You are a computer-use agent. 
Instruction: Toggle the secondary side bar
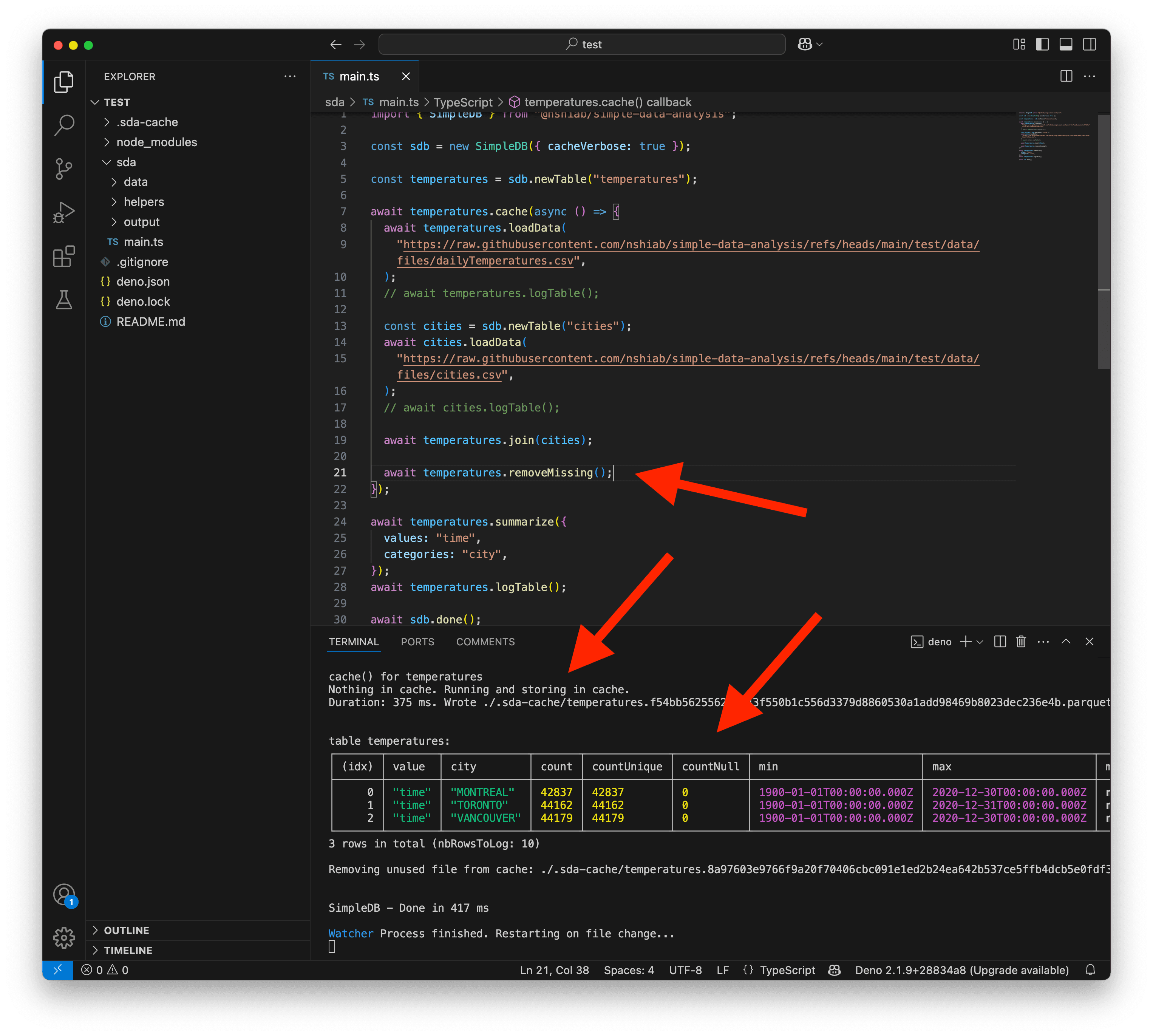1089,45
